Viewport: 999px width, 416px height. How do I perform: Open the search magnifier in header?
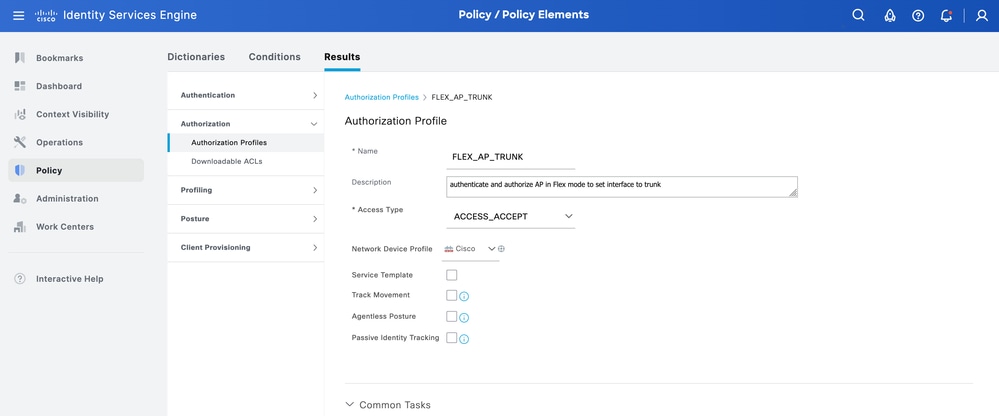point(858,15)
